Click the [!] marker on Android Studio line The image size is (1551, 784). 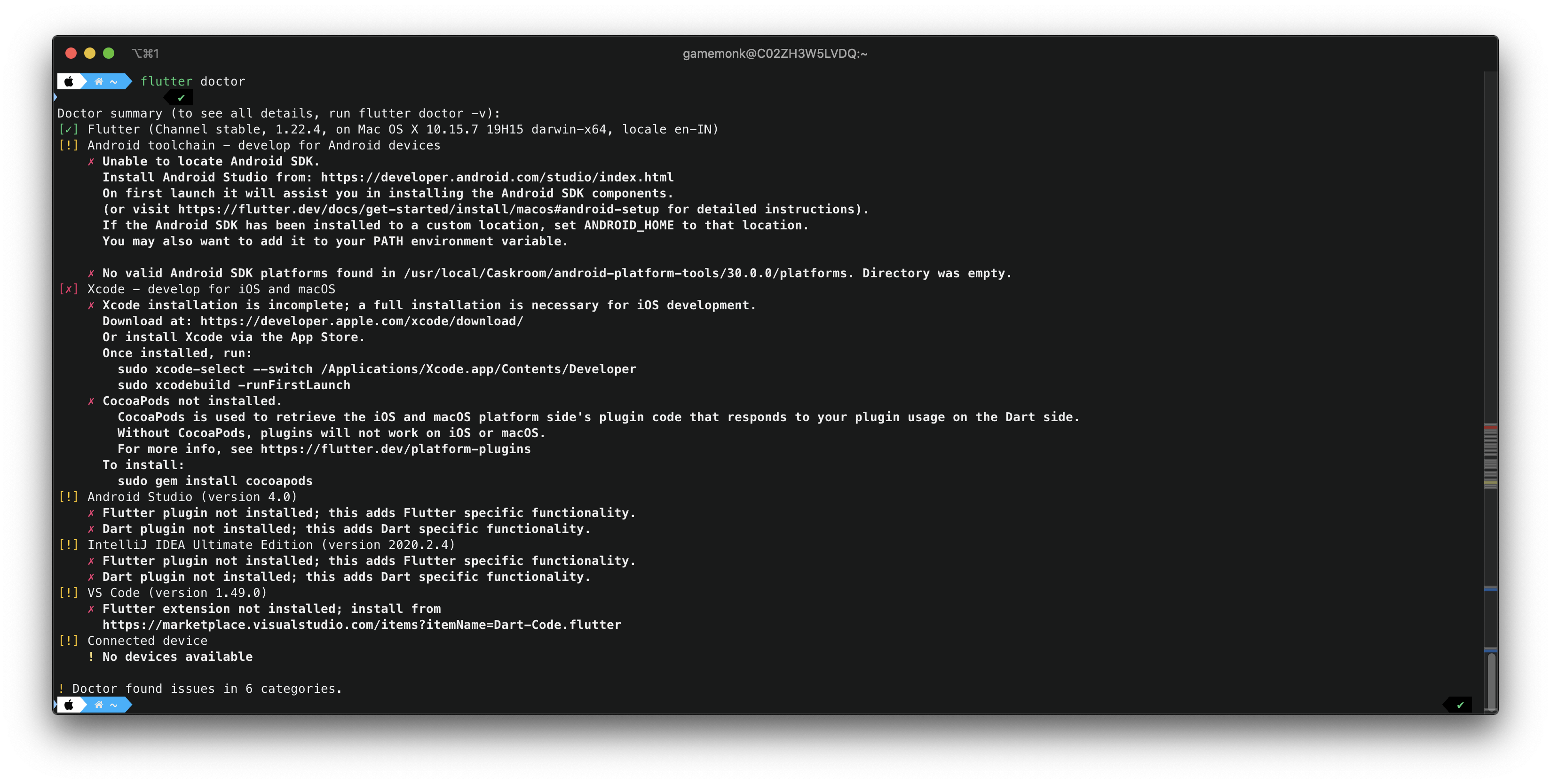point(69,496)
